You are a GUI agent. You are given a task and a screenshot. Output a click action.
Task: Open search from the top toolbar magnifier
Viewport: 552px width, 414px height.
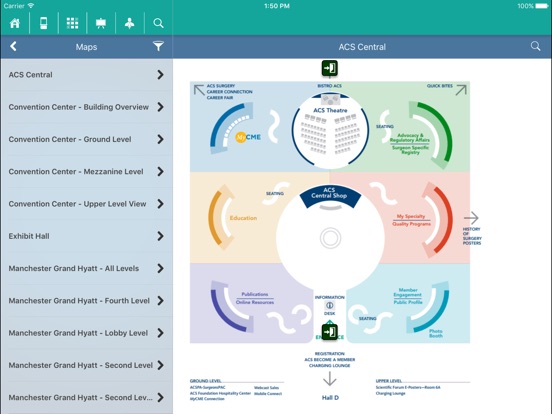(158, 23)
